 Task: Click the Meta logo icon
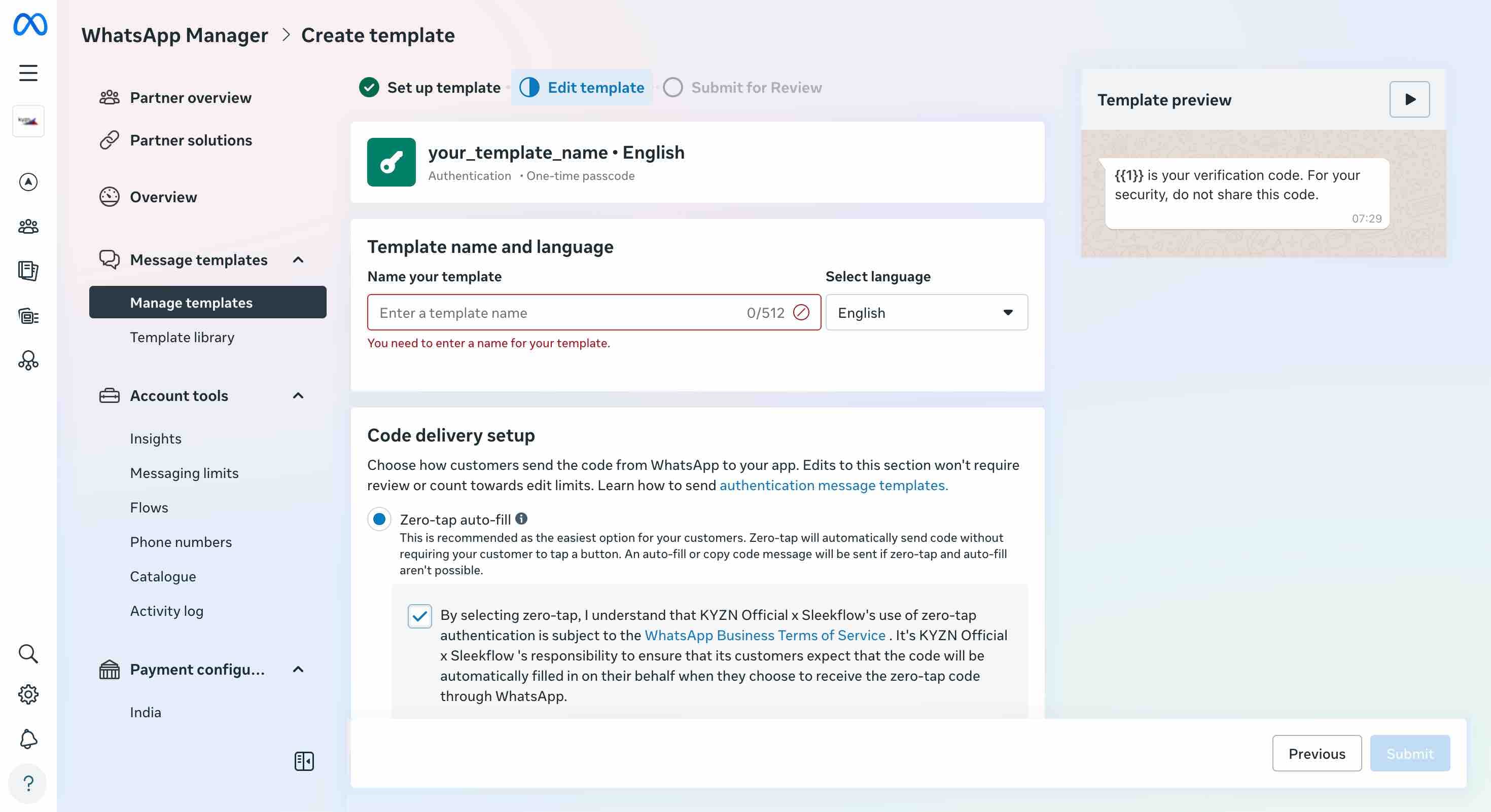(29, 25)
